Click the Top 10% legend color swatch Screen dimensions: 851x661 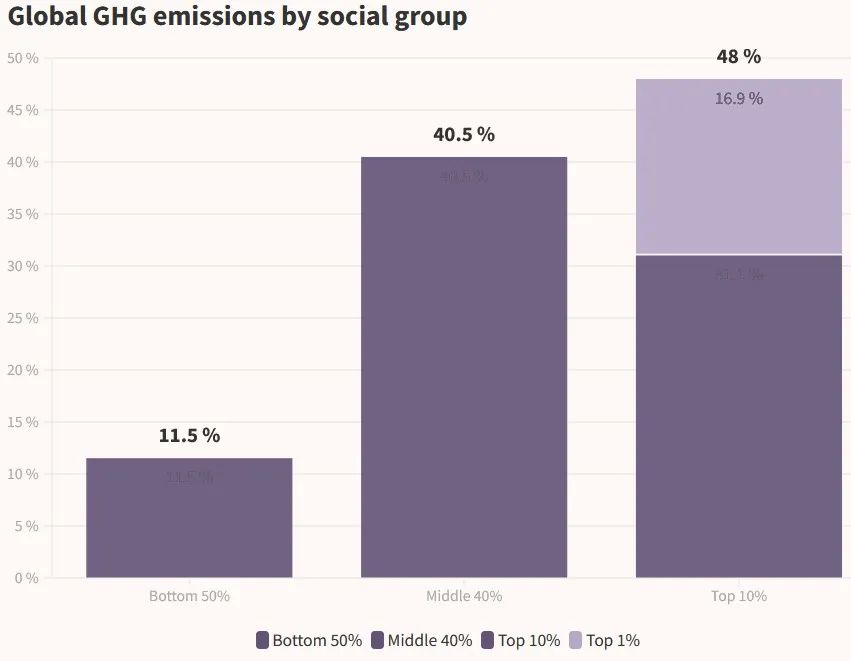(489, 640)
